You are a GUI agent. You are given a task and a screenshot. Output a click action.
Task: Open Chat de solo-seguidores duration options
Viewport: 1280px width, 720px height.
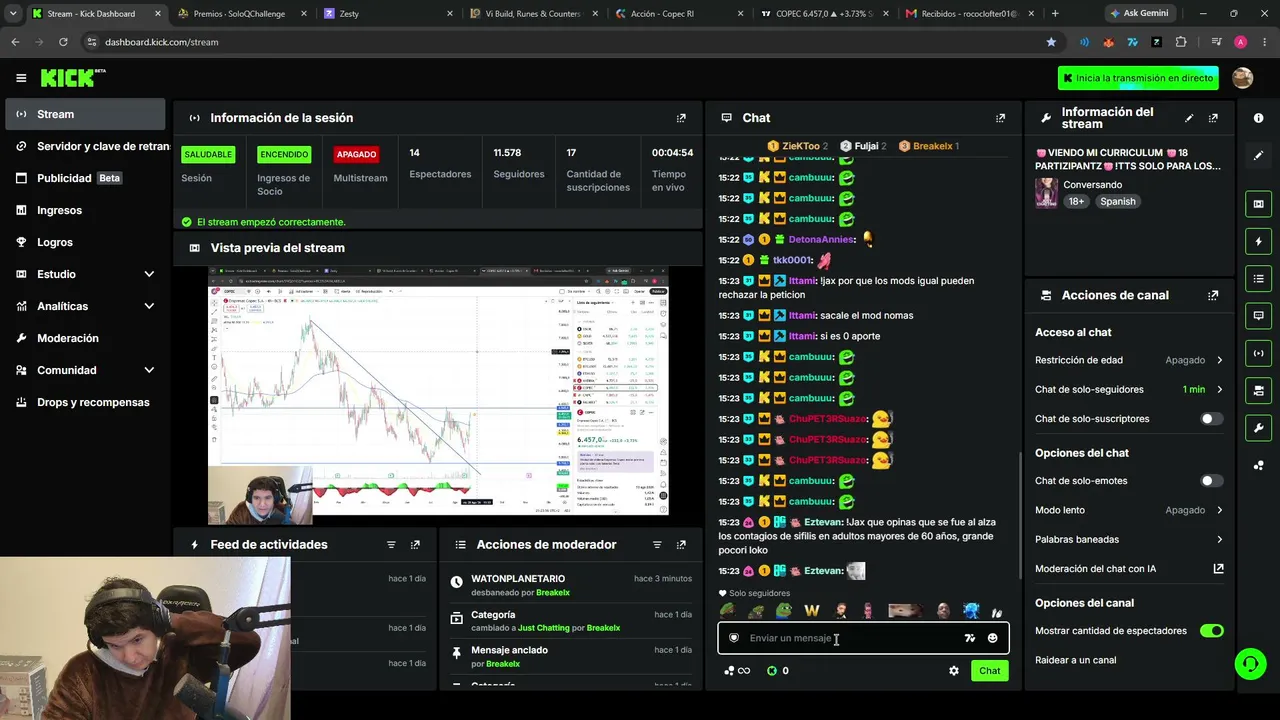pos(1129,389)
